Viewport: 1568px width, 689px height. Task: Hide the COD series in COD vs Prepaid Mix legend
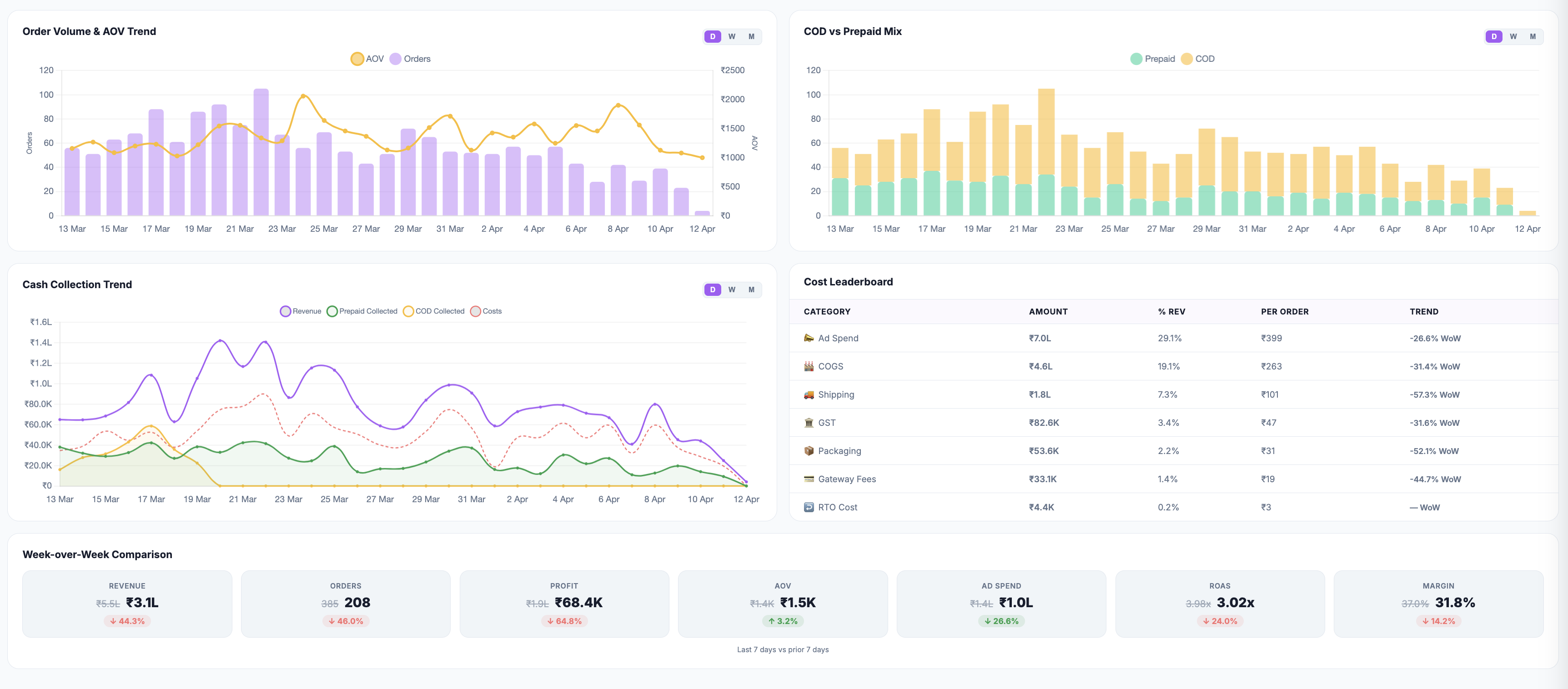coord(1197,59)
